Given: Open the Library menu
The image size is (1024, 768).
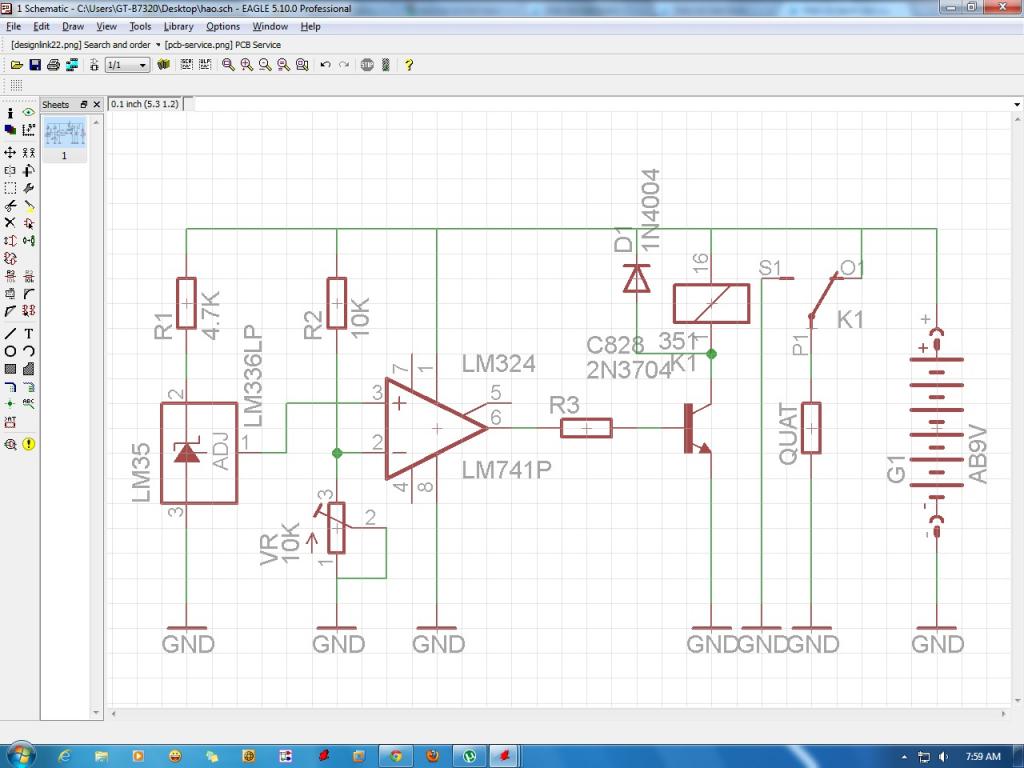Looking at the screenshot, I should (178, 26).
